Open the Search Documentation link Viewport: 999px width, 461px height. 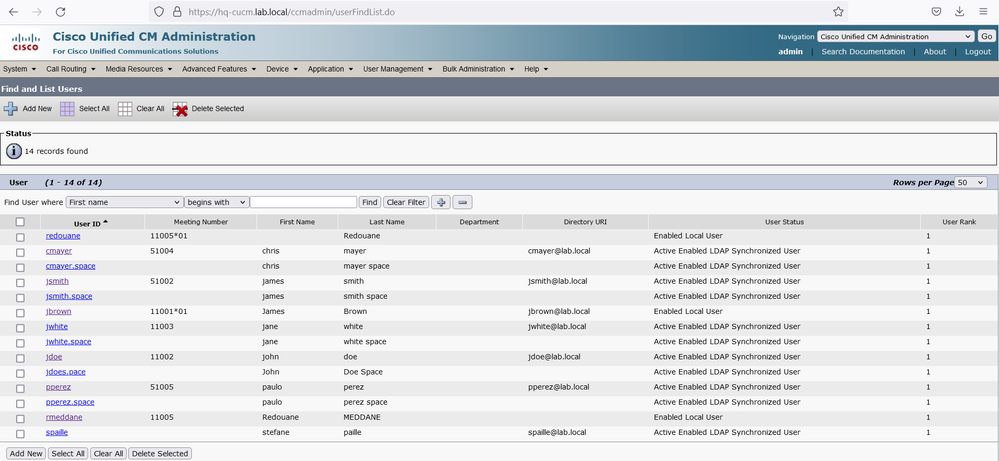pyautogui.click(x=863, y=52)
